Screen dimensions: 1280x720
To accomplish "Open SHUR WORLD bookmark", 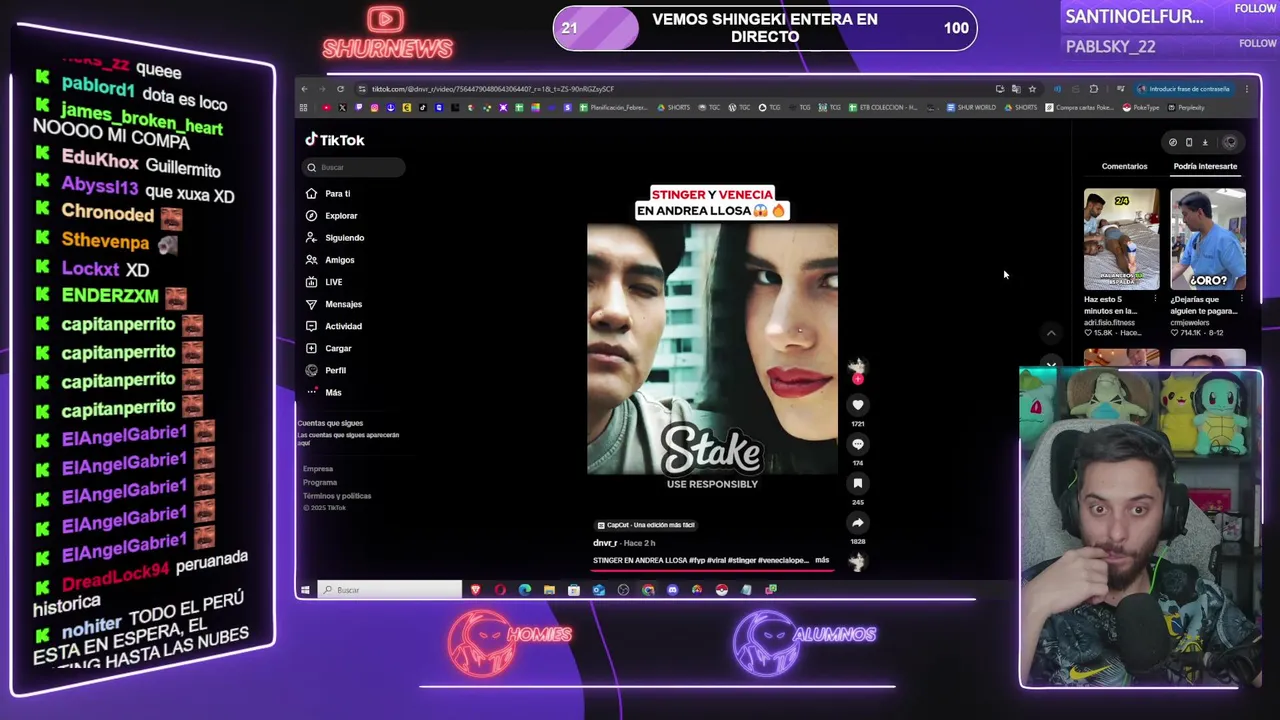I will coord(972,108).
